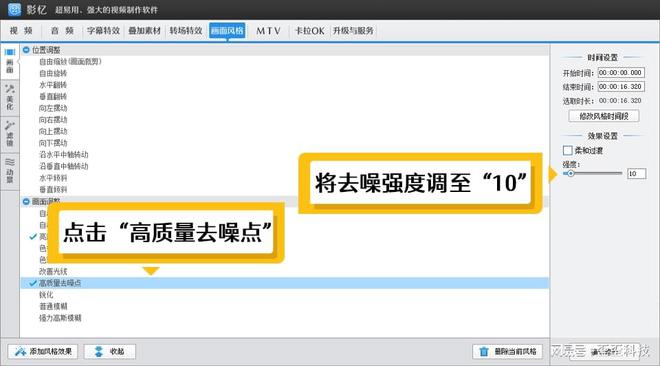Collapse the 位置调整 group
660x366 pixels.
coord(26,50)
